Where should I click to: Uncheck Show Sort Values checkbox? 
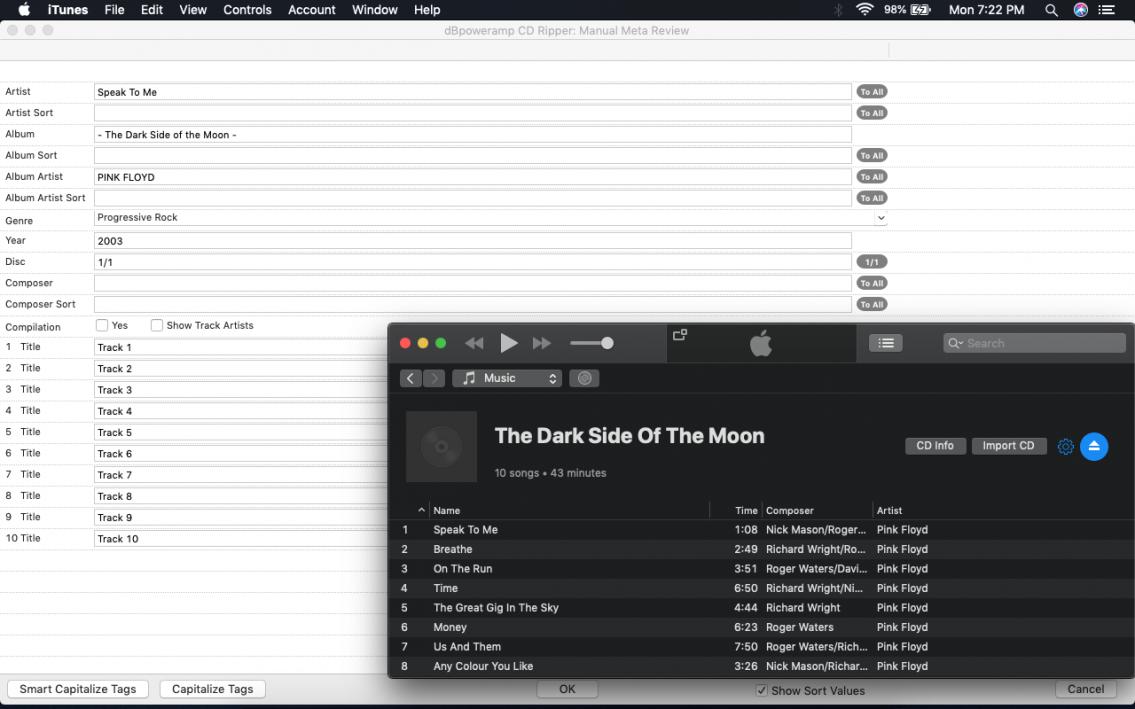pos(761,690)
